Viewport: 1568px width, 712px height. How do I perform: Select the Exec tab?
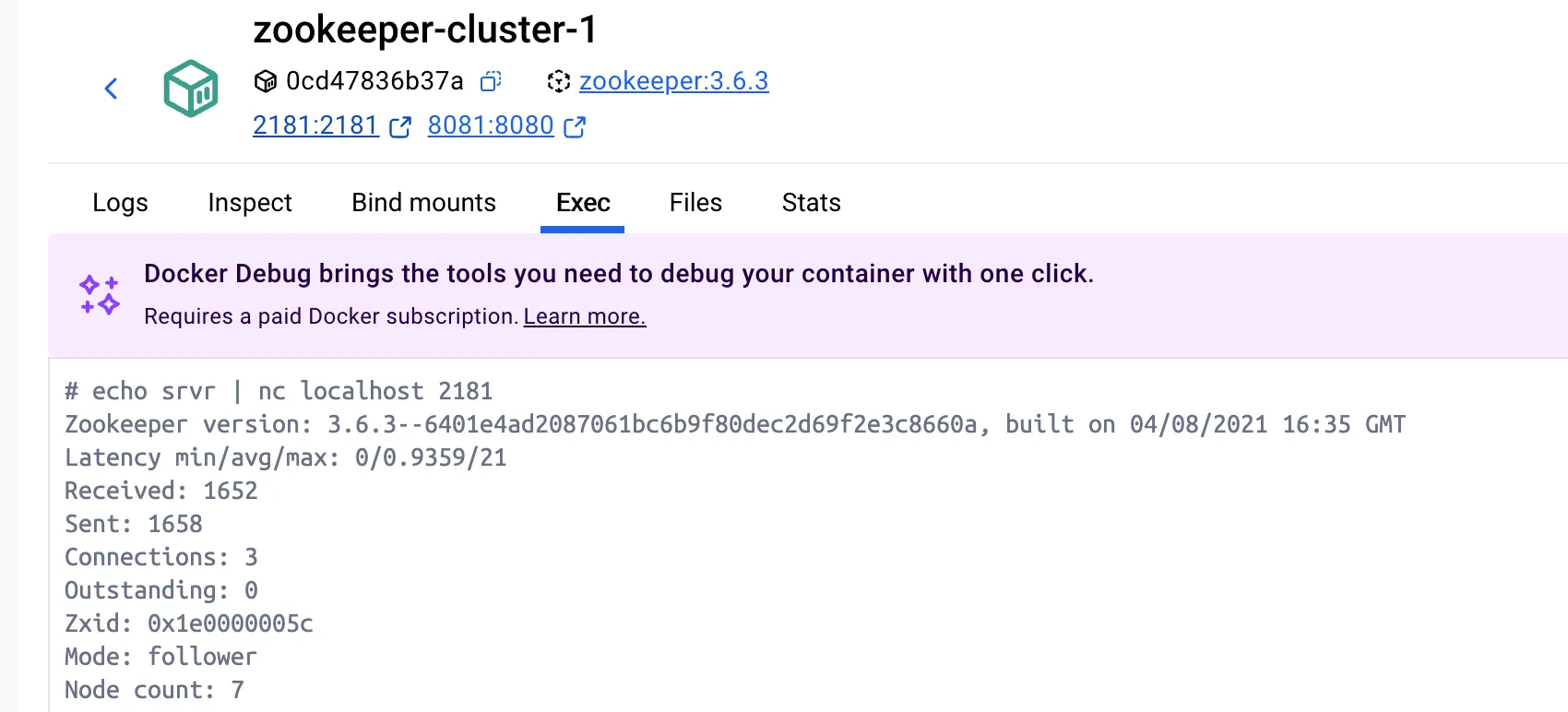[x=583, y=203]
